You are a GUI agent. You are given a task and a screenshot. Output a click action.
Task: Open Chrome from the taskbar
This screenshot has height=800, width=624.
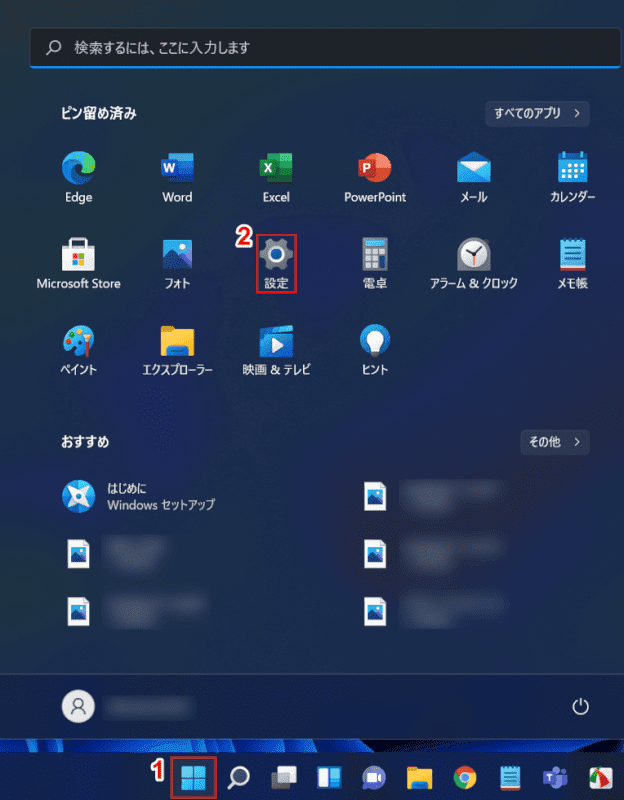(x=464, y=777)
